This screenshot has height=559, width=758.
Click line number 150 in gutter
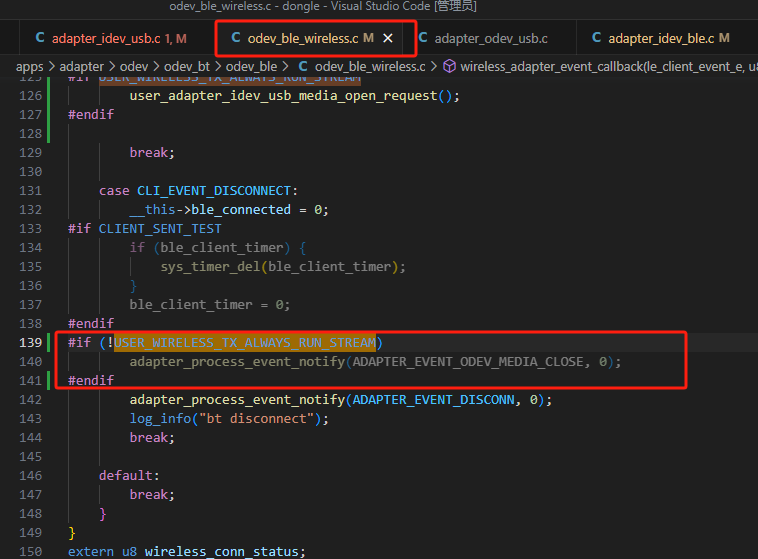click(30, 551)
